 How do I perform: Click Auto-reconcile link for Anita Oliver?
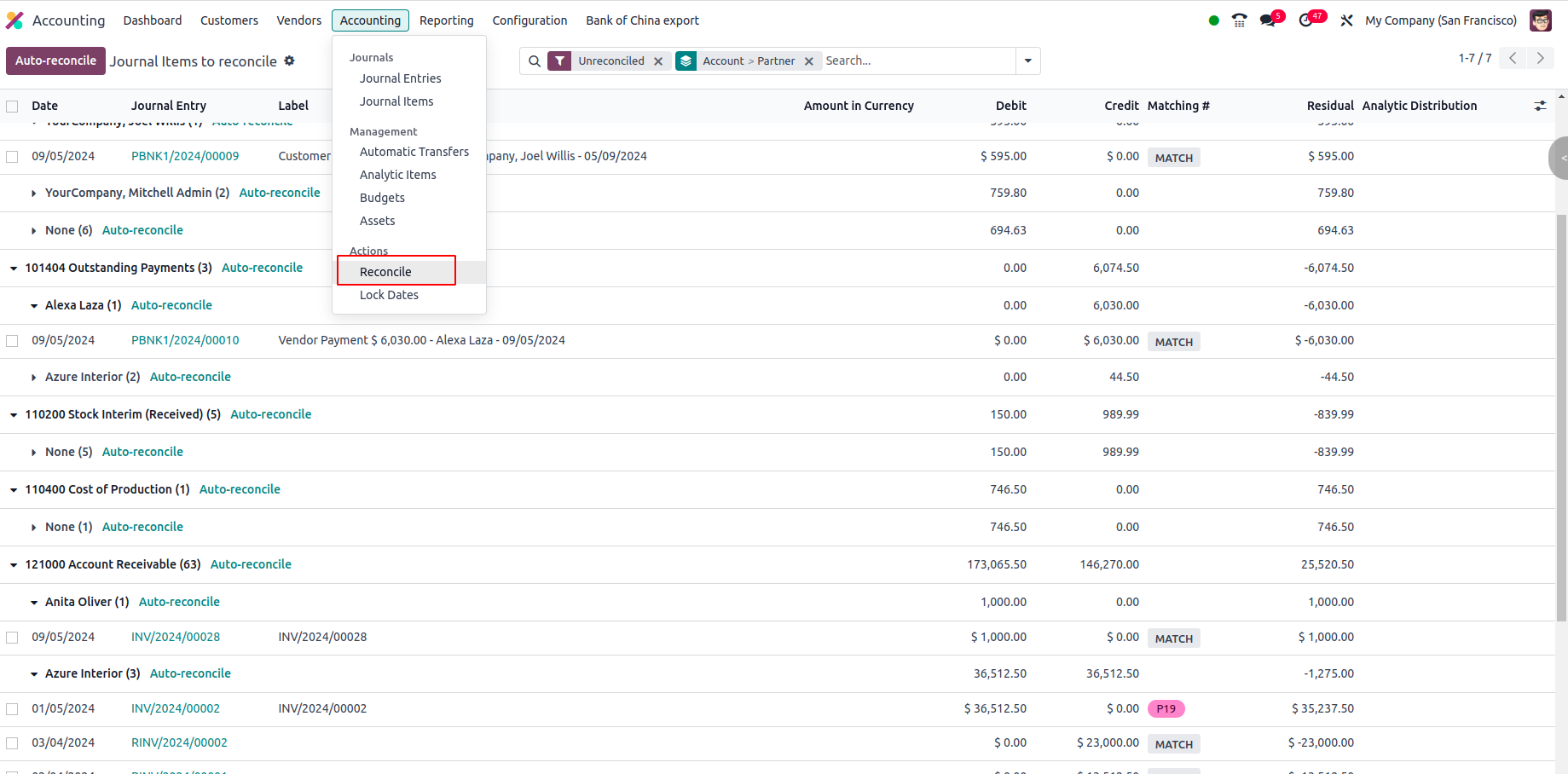click(x=179, y=602)
